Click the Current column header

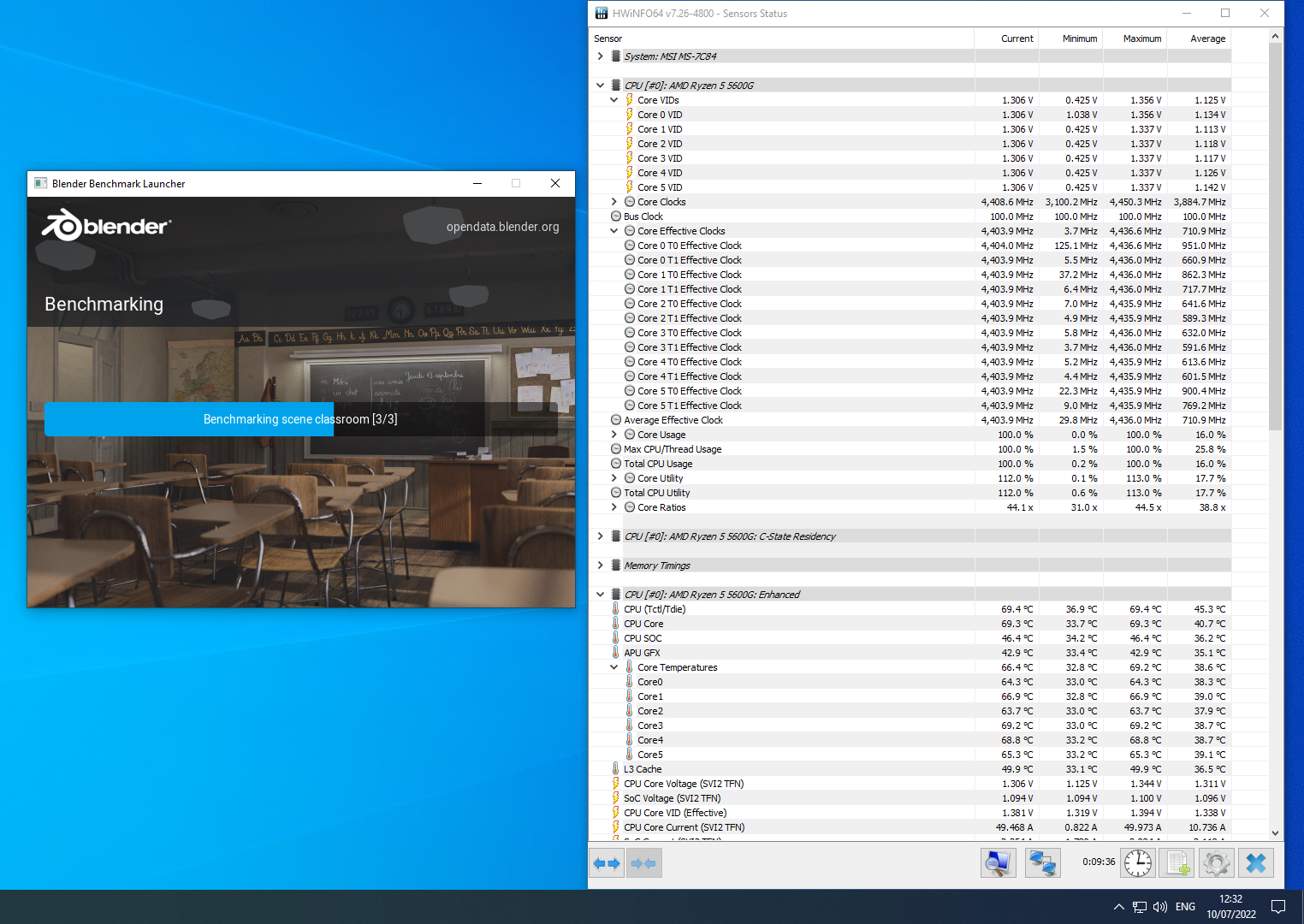pyautogui.click(x=1006, y=38)
